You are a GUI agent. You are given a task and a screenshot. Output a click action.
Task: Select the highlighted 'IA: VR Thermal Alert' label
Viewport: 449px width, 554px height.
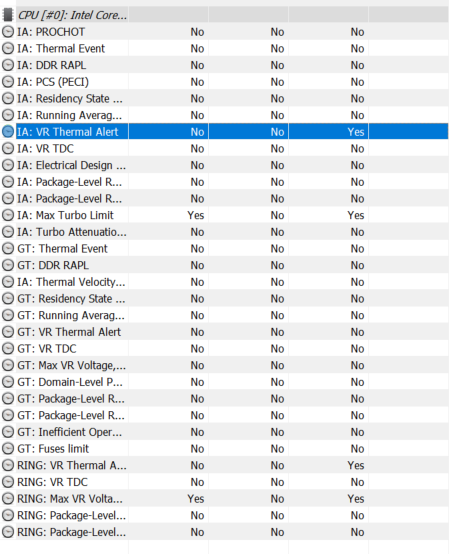tap(68, 132)
